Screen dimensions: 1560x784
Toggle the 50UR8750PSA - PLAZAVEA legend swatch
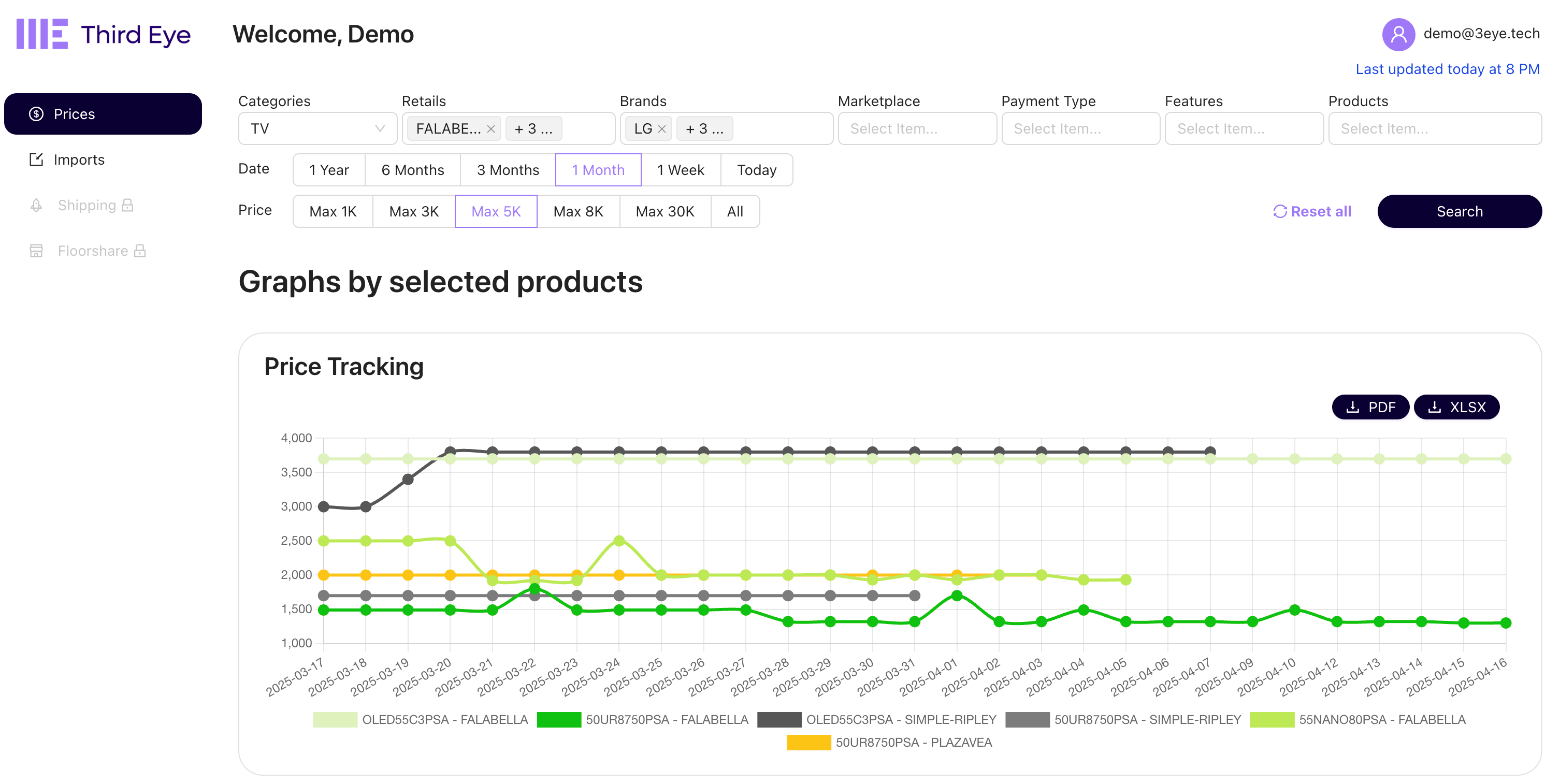point(808,742)
